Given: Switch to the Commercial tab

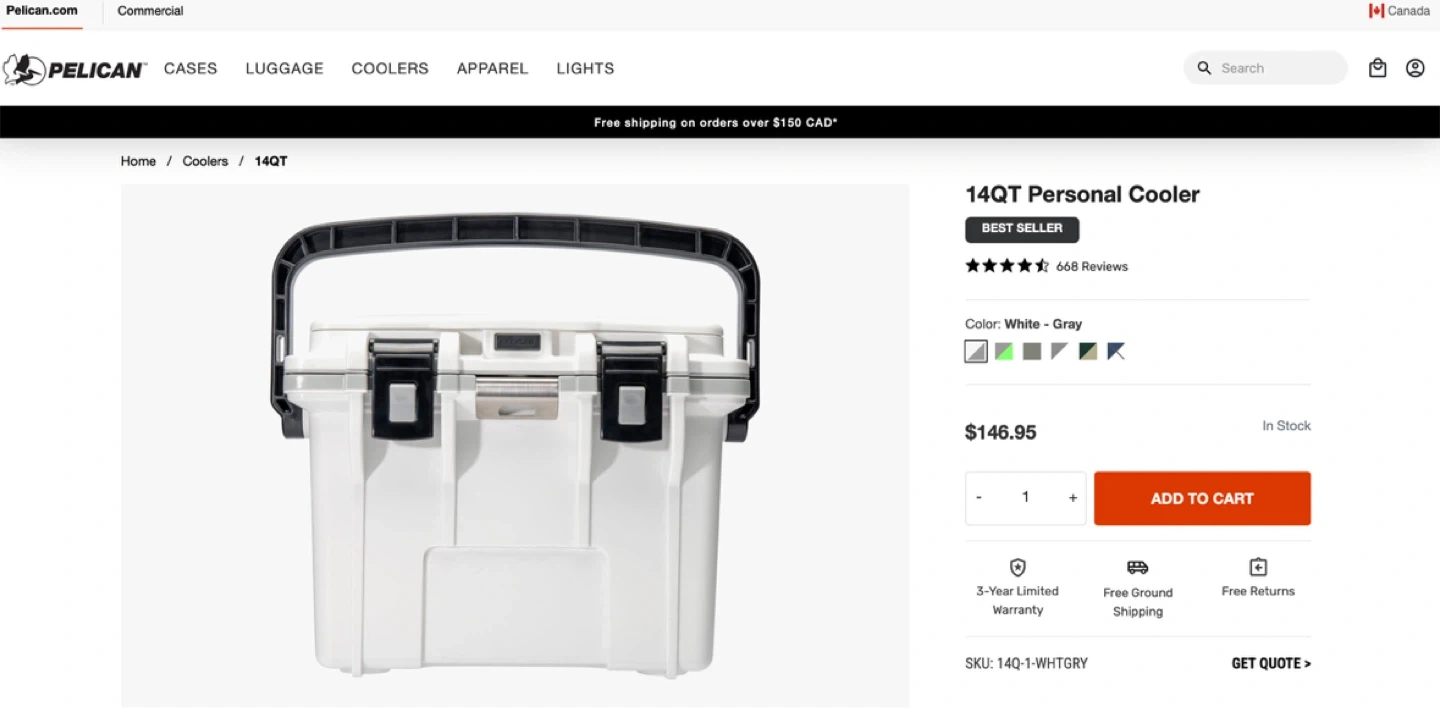Looking at the screenshot, I should [x=150, y=11].
